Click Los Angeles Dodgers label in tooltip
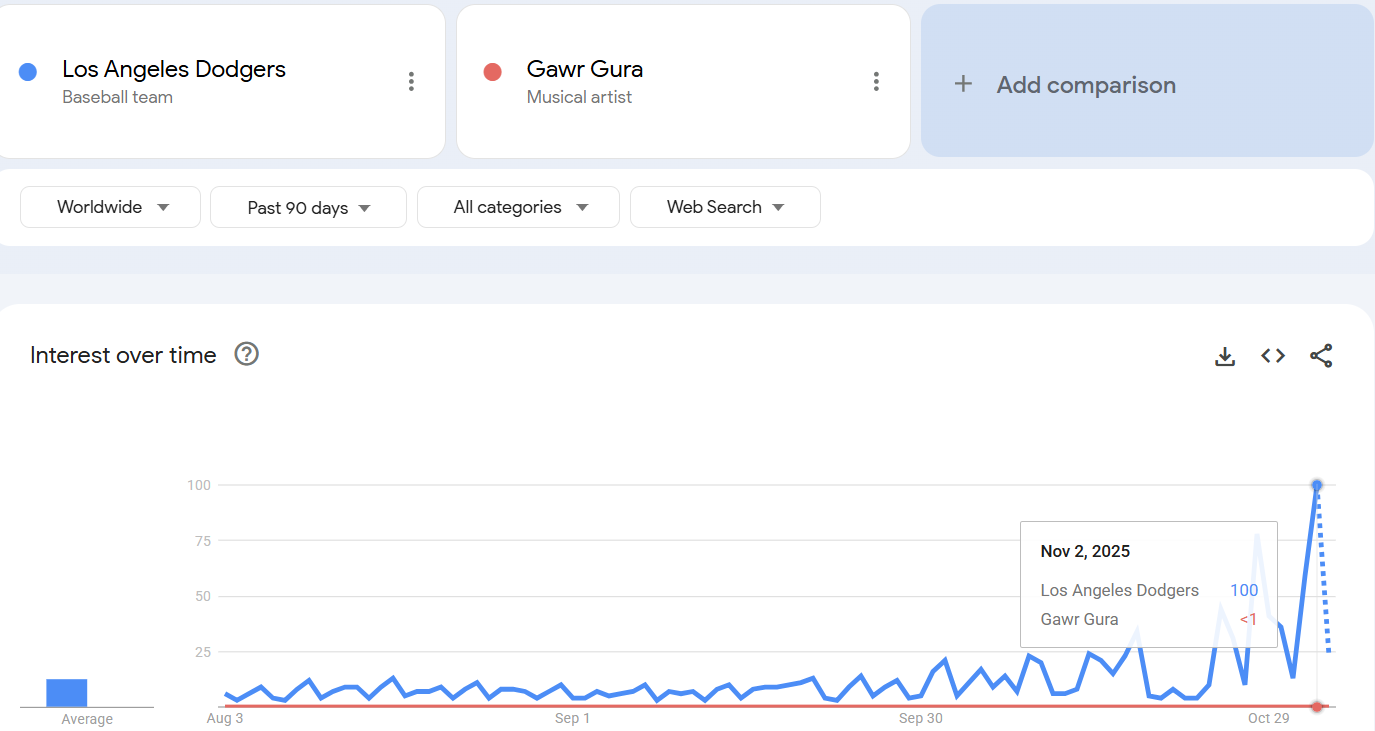This screenshot has width=1375, height=731. point(1120,590)
